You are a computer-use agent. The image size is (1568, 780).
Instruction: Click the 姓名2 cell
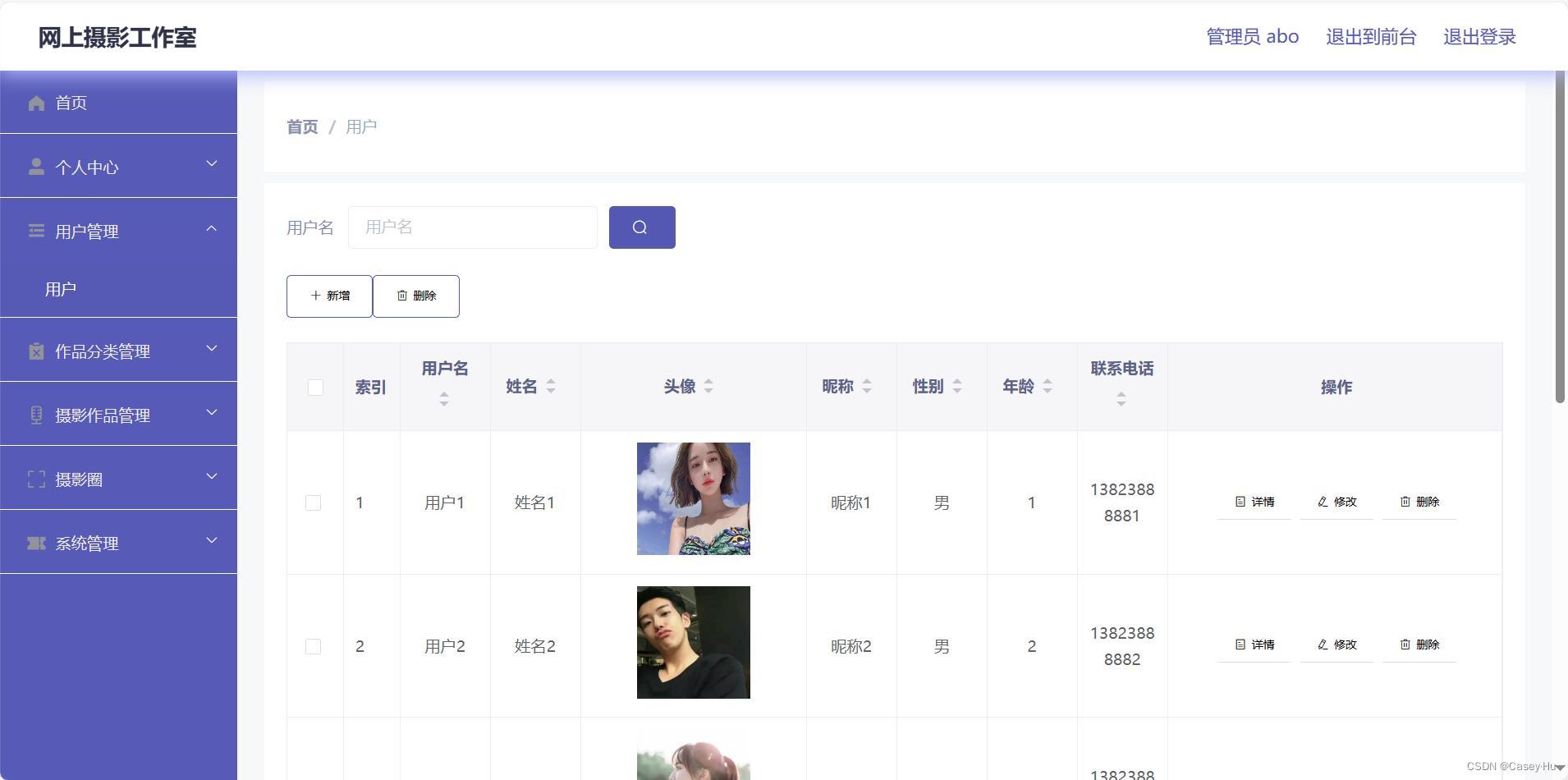tap(535, 646)
